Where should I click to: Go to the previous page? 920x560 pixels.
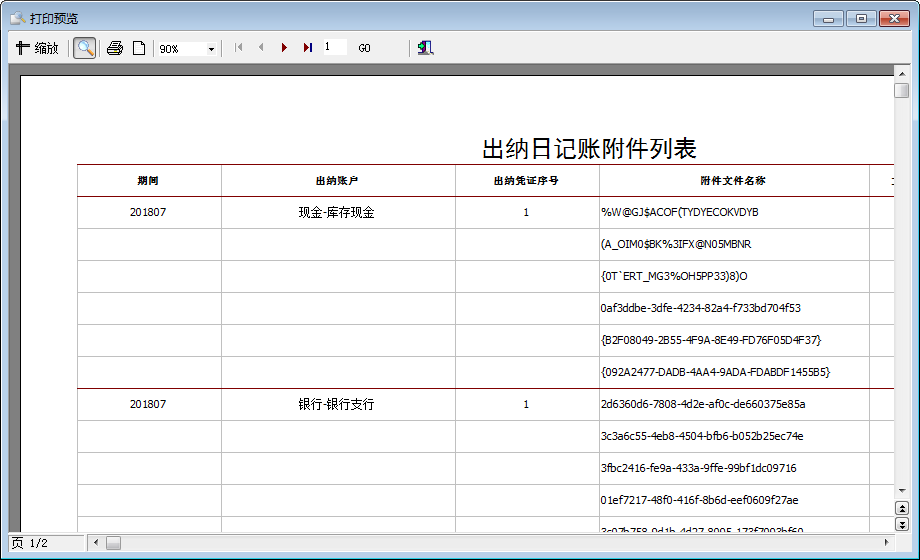point(261,48)
